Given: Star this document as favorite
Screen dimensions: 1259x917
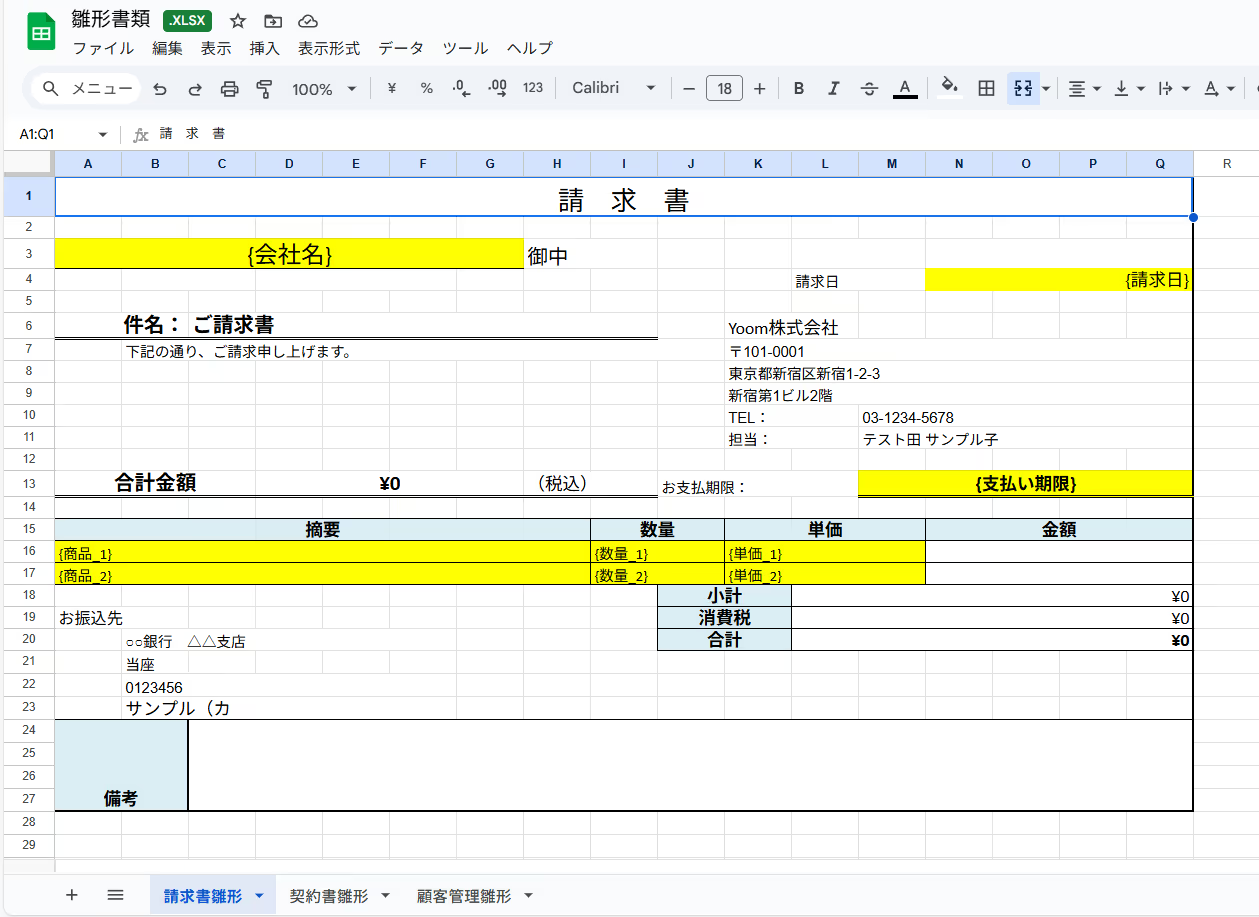Looking at the screenshot, I should [x=238, y=21].
